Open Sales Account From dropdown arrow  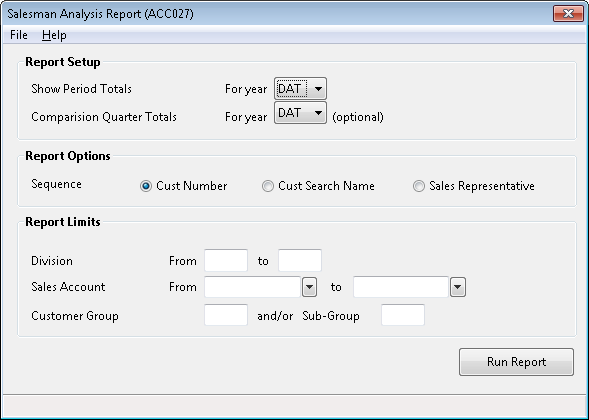pyautogui.click(x=310, y=287)
